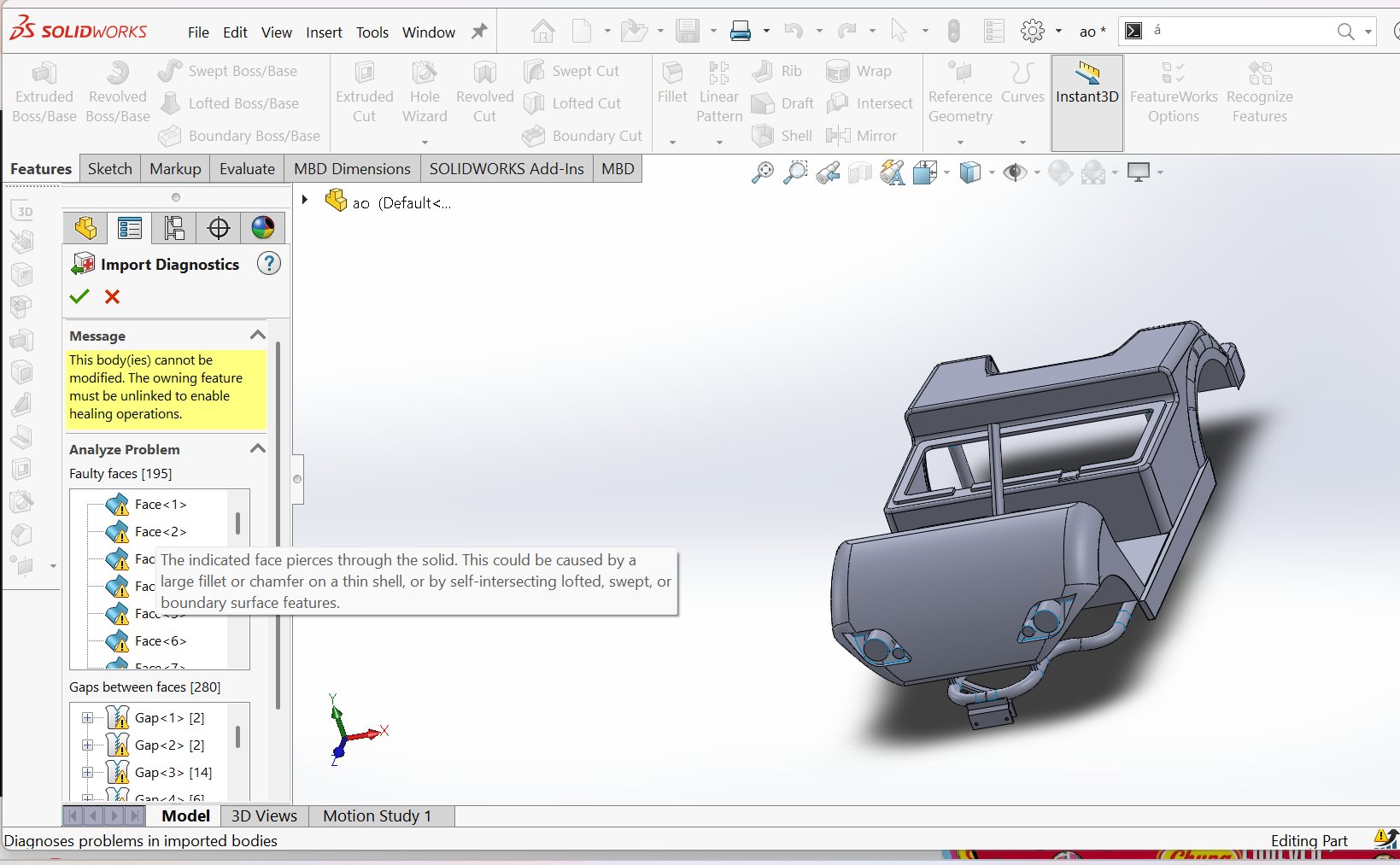Switch to the Sketch tab

(x=110, y=168)
